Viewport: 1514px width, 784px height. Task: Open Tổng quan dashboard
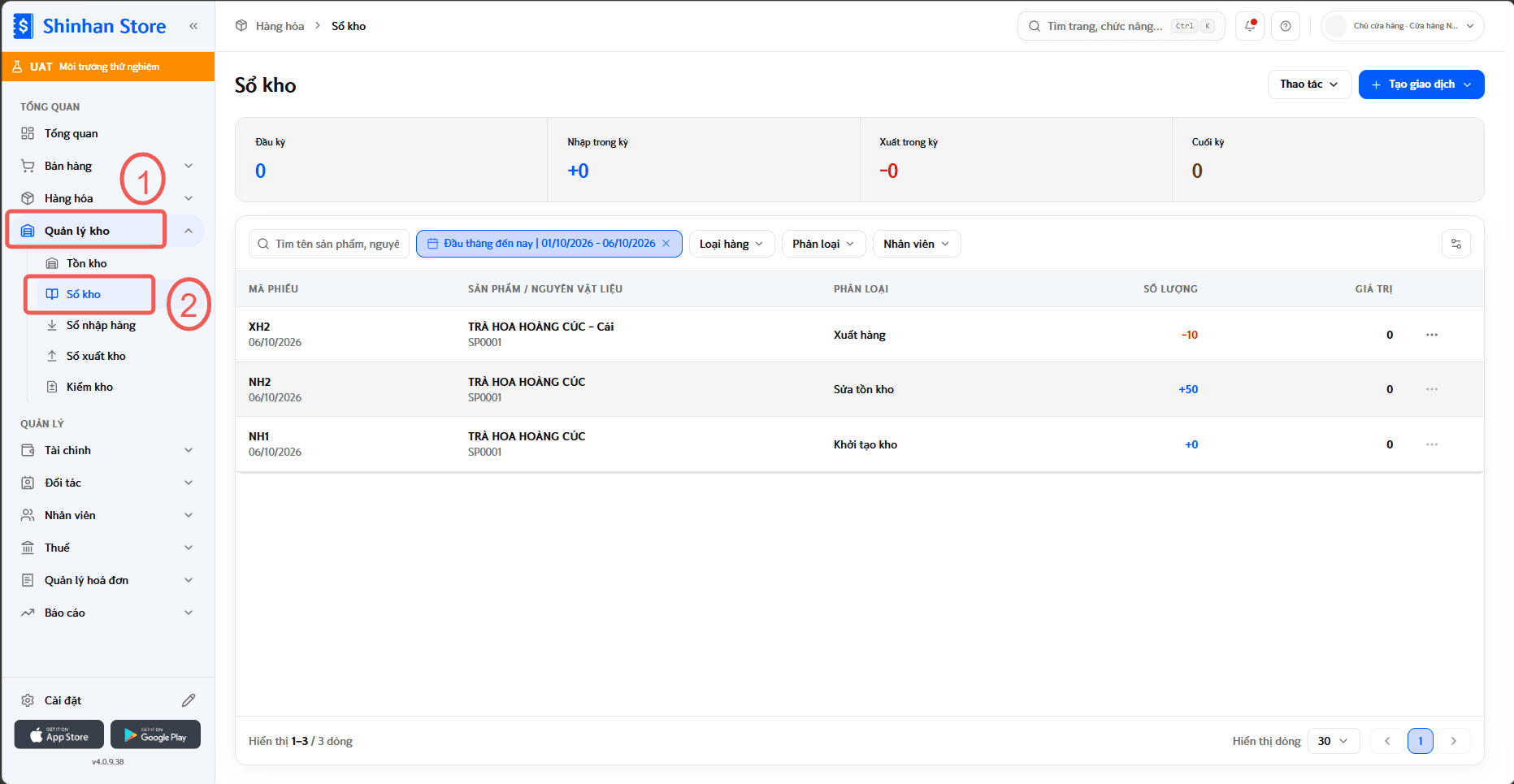point(109,133)
